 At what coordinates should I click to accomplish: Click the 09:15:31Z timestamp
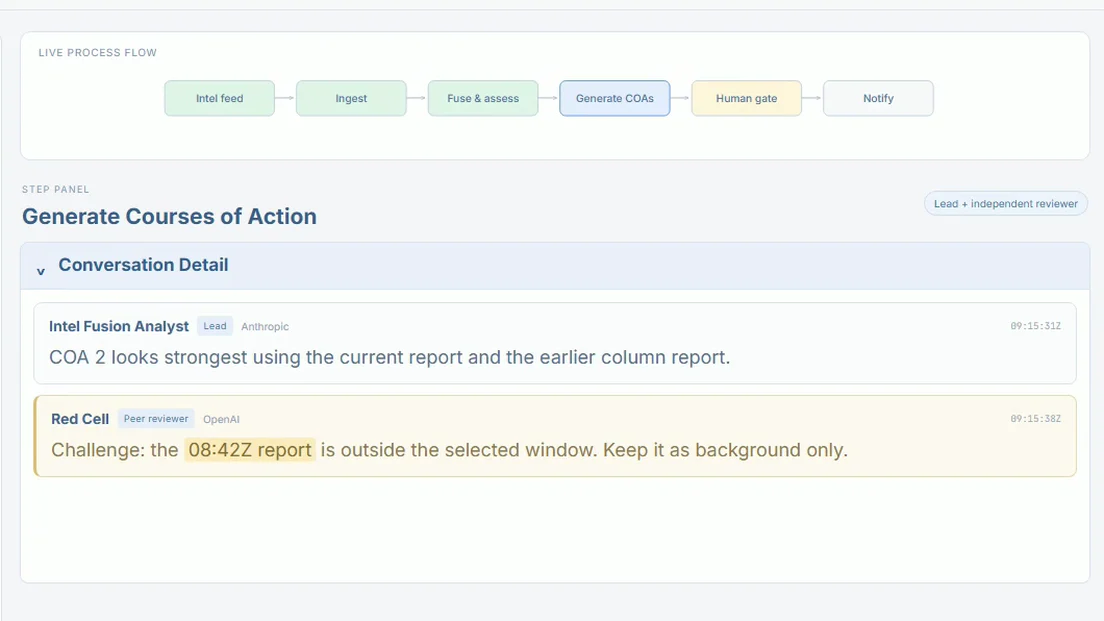(1035, 326)
